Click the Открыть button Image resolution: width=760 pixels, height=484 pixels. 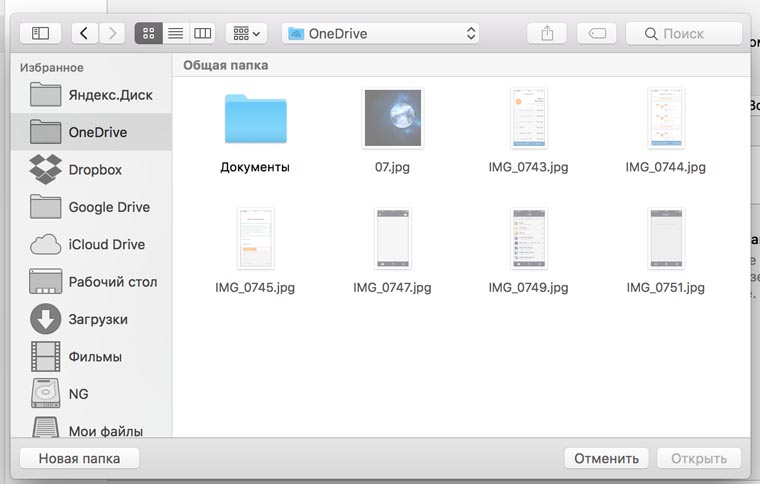[x=699, y=458]
